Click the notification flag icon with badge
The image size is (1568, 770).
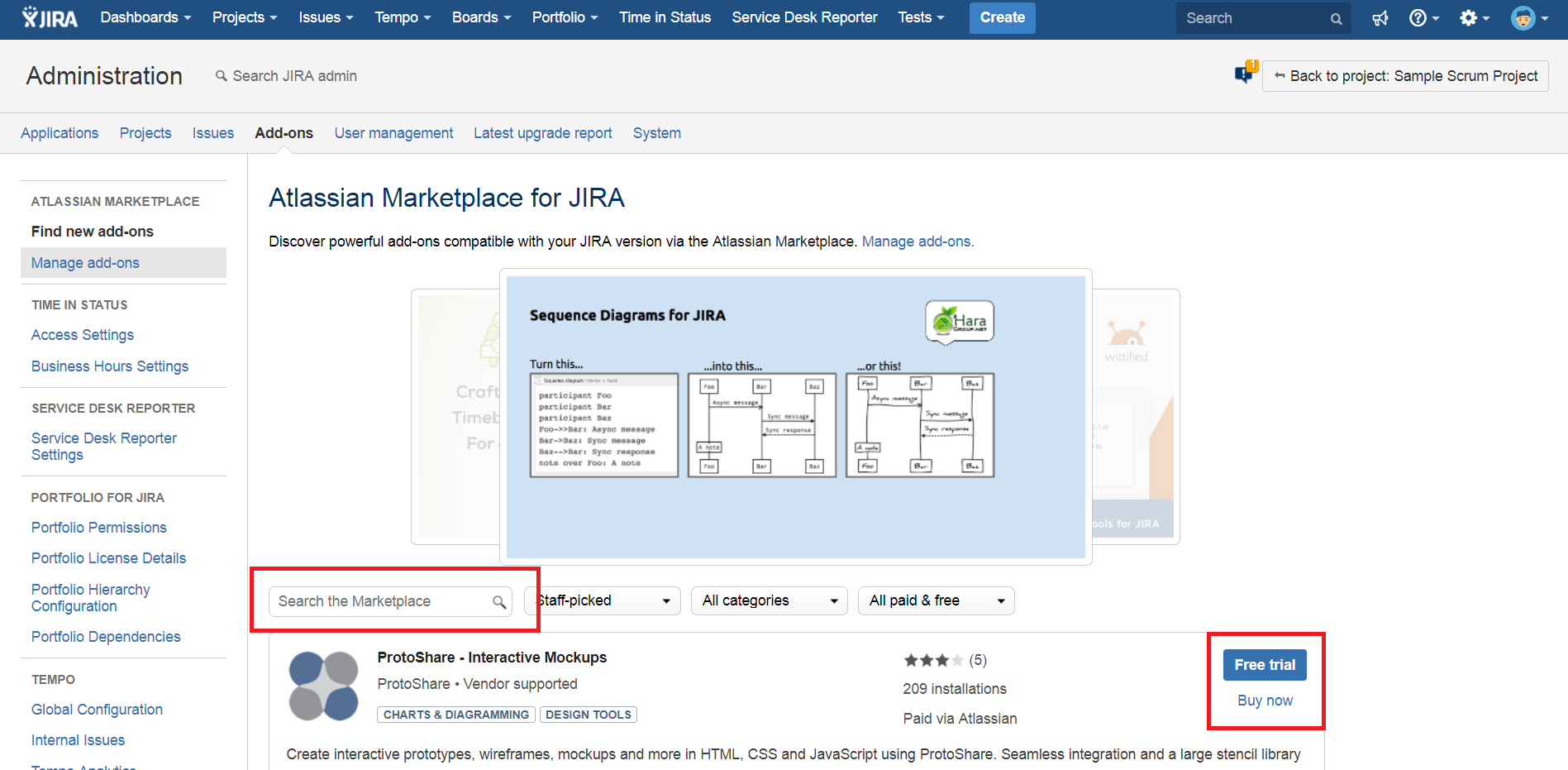point(1245,74)
